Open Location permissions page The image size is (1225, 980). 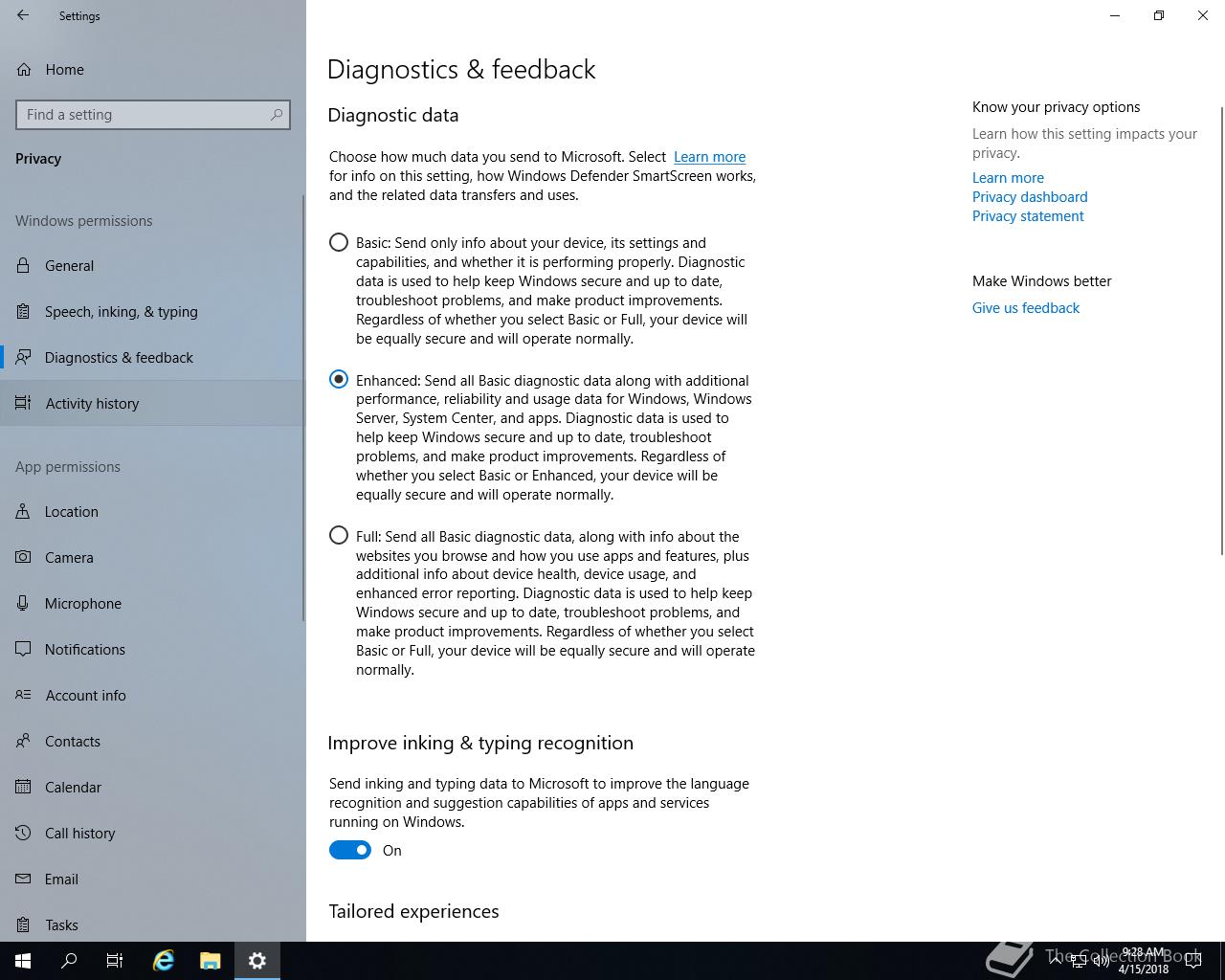(153, 511)
